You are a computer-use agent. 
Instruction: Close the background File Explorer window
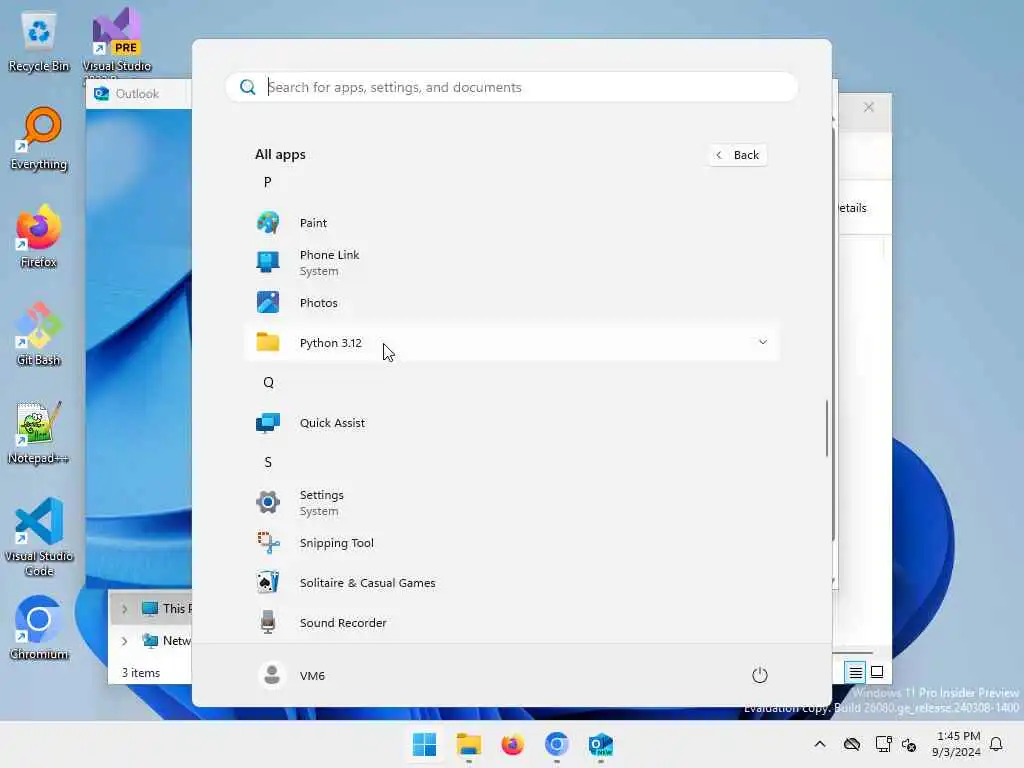click(869, 107)
